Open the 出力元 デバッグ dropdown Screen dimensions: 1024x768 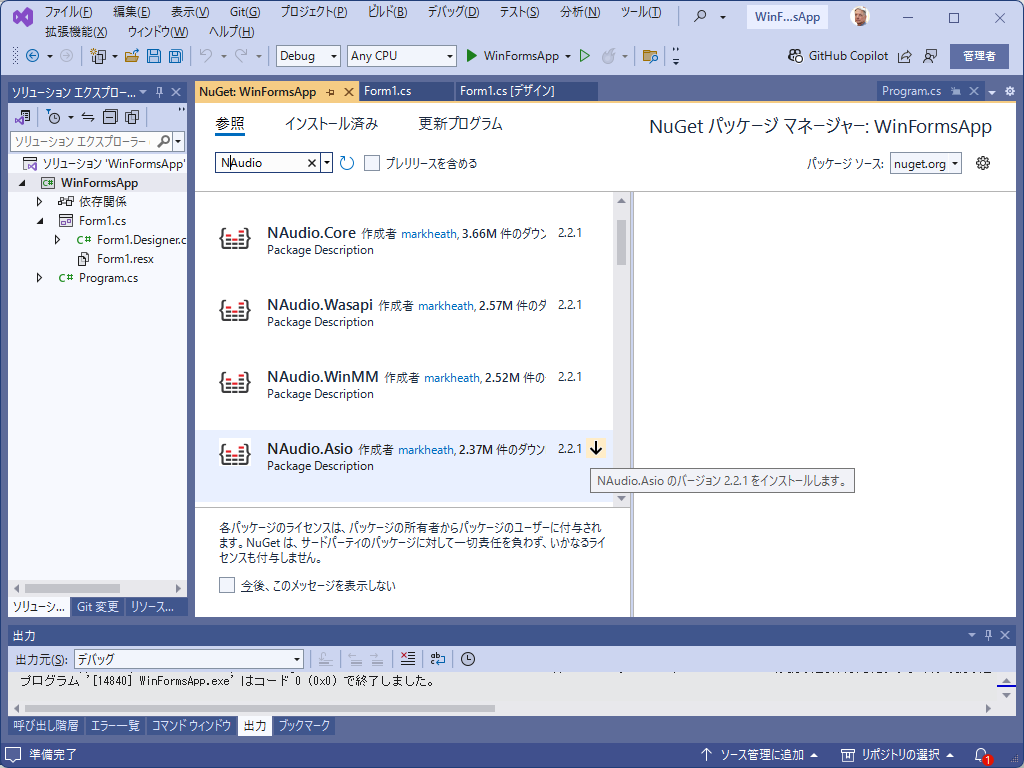tap(189, 659)
